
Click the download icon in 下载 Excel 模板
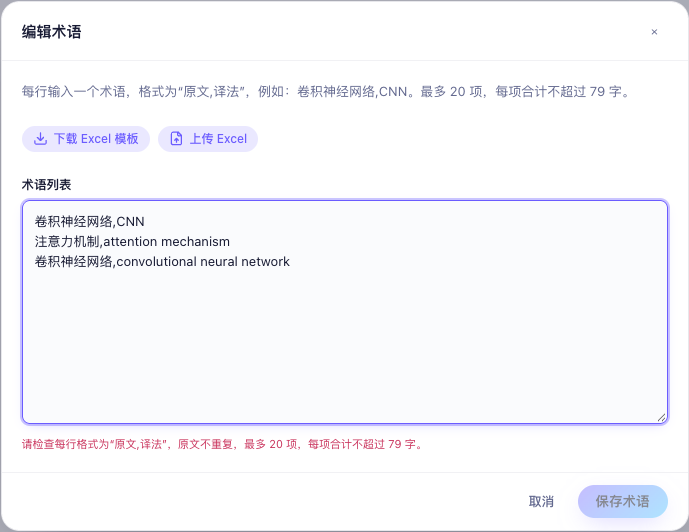point(40,139)
